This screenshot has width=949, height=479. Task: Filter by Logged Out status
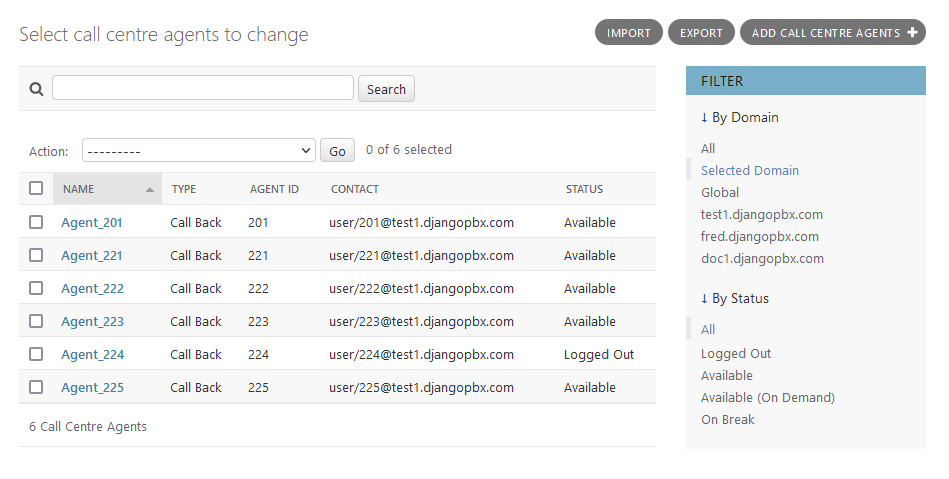coord(736,353)
